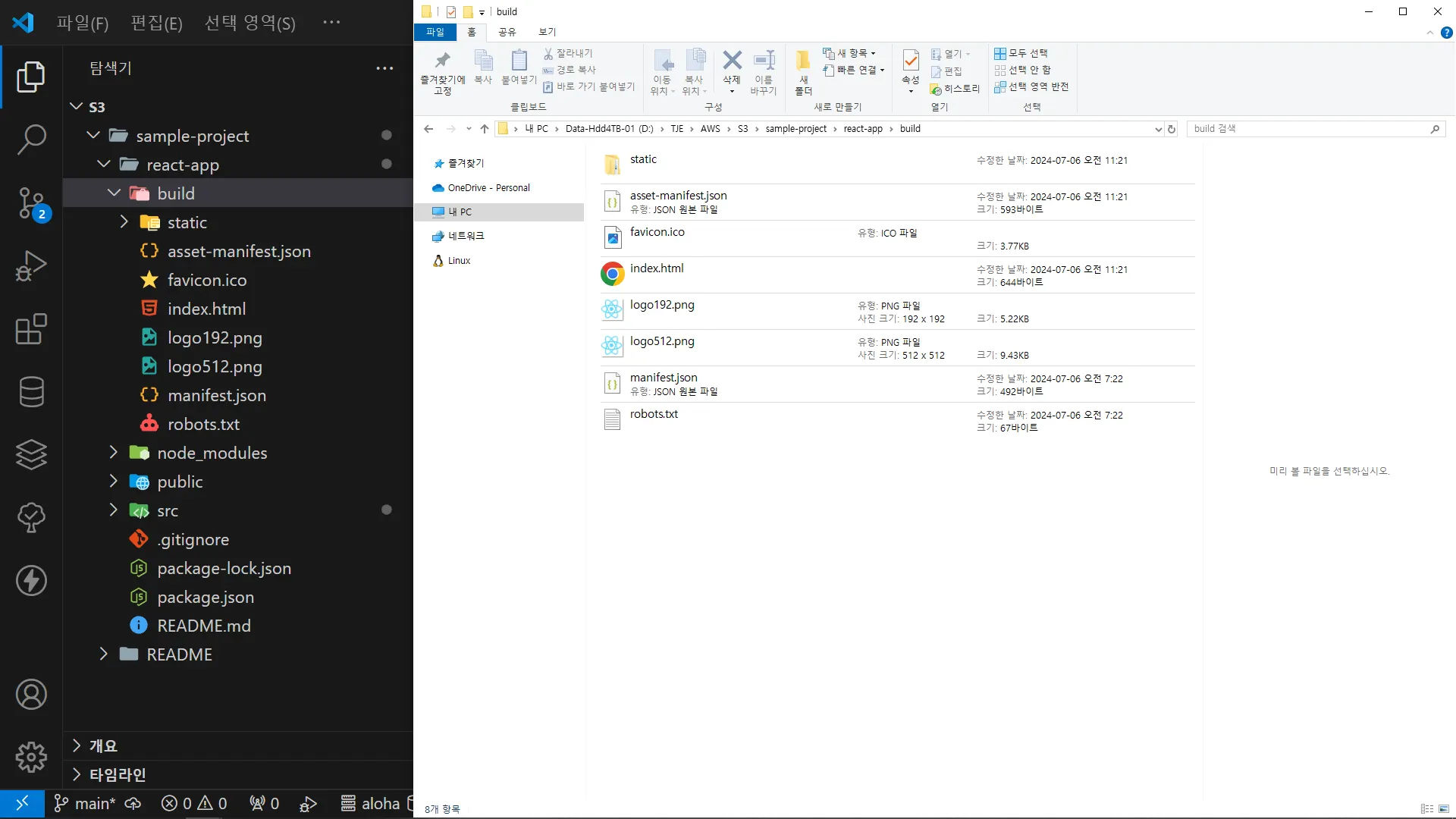The width and height of the screenshot is (1456, 819).
Task: Open the Edit menu in VS Code
Action: tap(156, 23)
